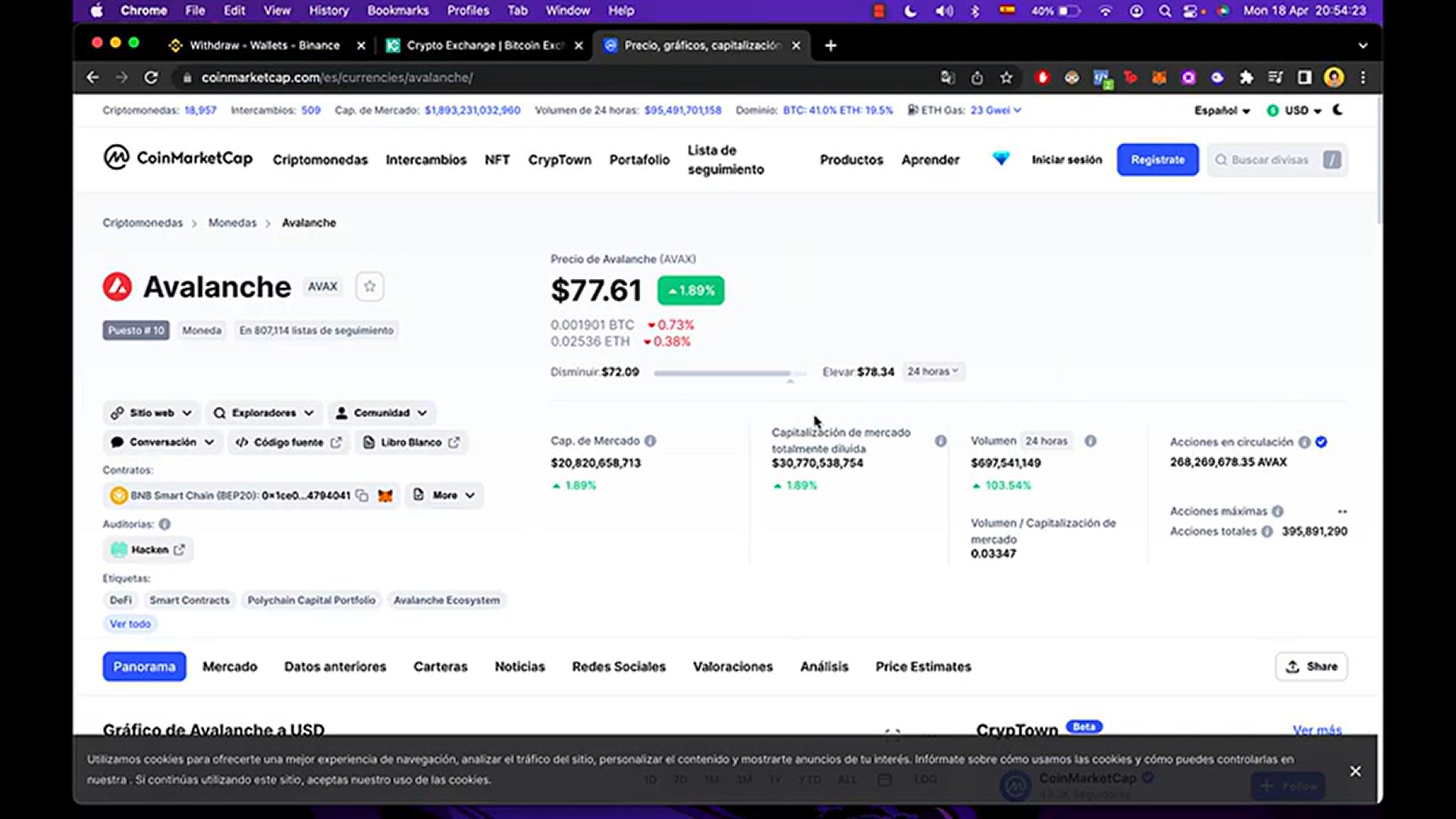Click the MetaMask fox icon beside contract
The image size is (1456, 819).
click(x=385, y=495)
